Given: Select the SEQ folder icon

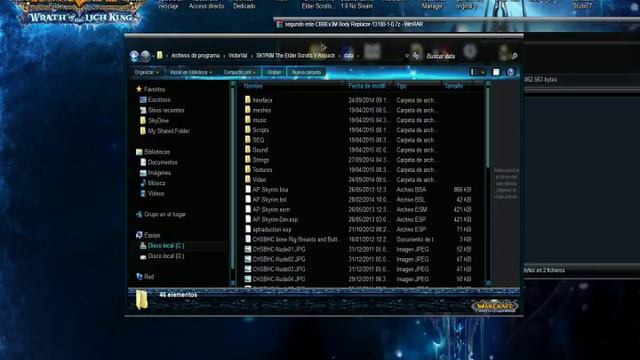Looking at the screenshot, I should (248, 139).
